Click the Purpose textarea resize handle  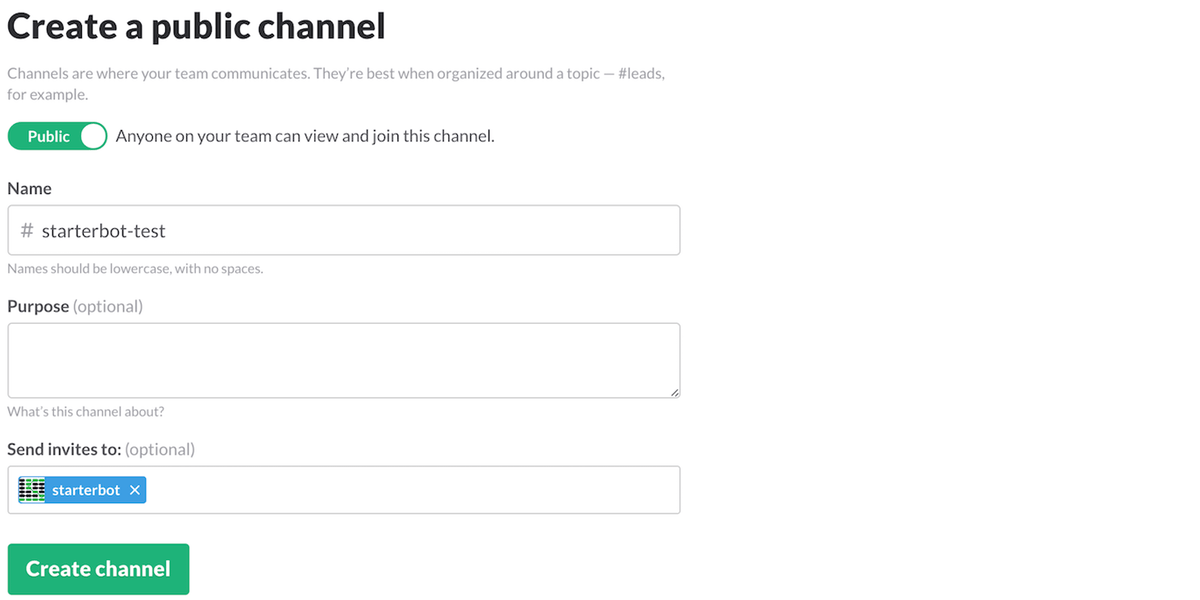675,393
